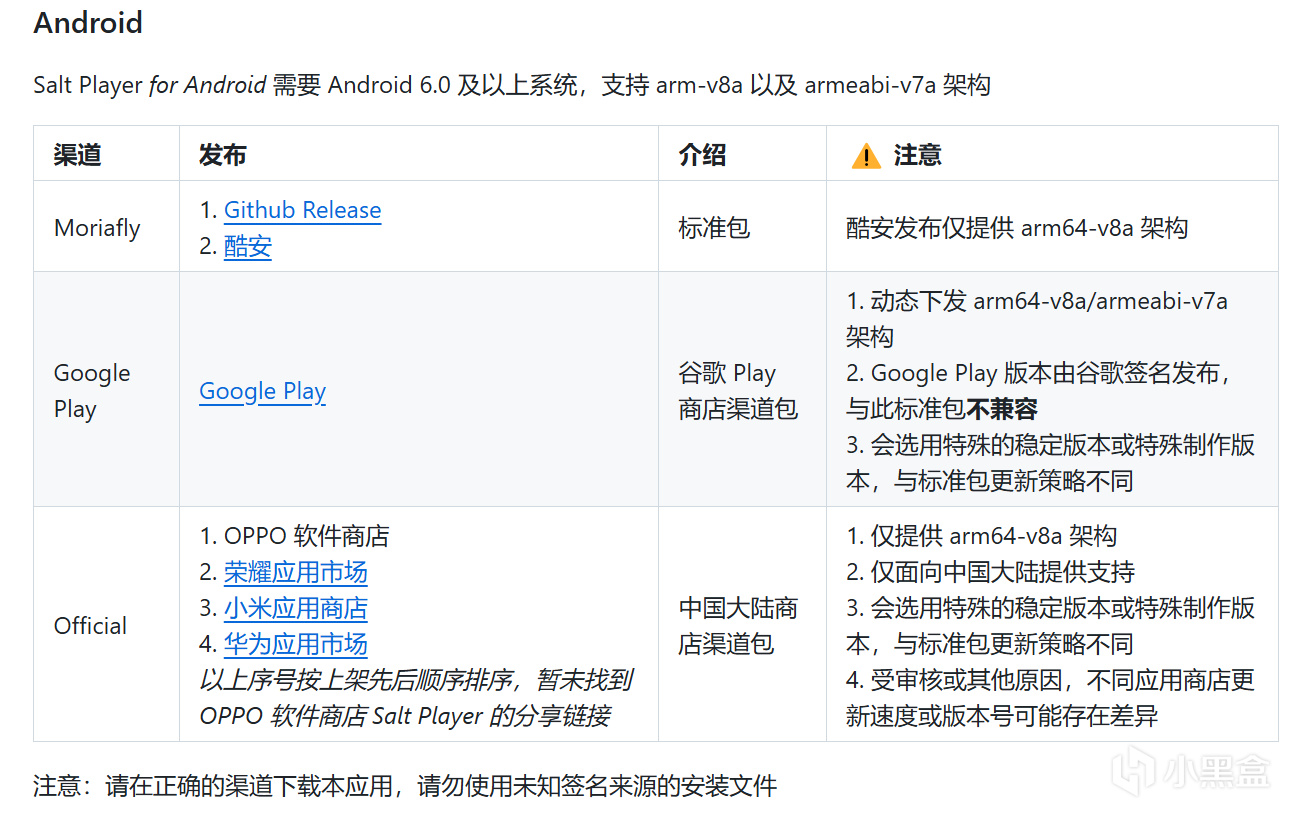Click the 酷安发布仅提供 arm64-v8a 架构 note
The height and width of the screenshot is (817, 1308).
[1017, 228]
